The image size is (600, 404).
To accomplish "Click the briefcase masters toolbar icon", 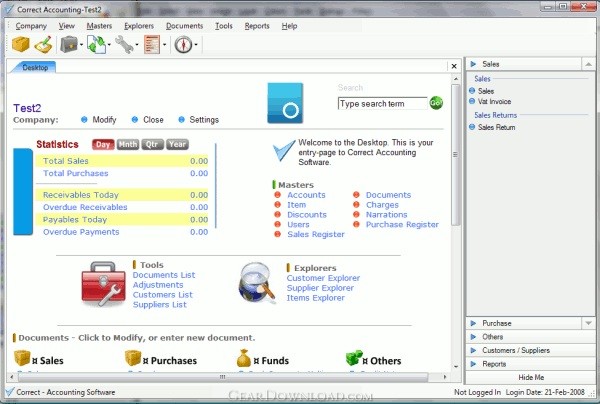I will point(69,44).
